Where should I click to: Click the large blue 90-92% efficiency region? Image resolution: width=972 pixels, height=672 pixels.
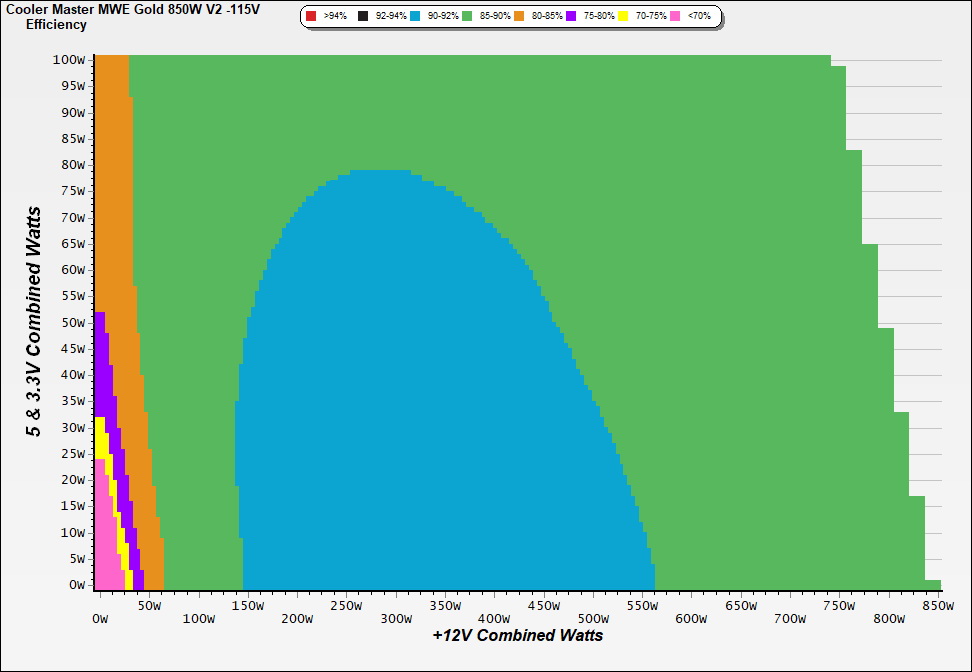pyautogui.click(x=400, y=400)
